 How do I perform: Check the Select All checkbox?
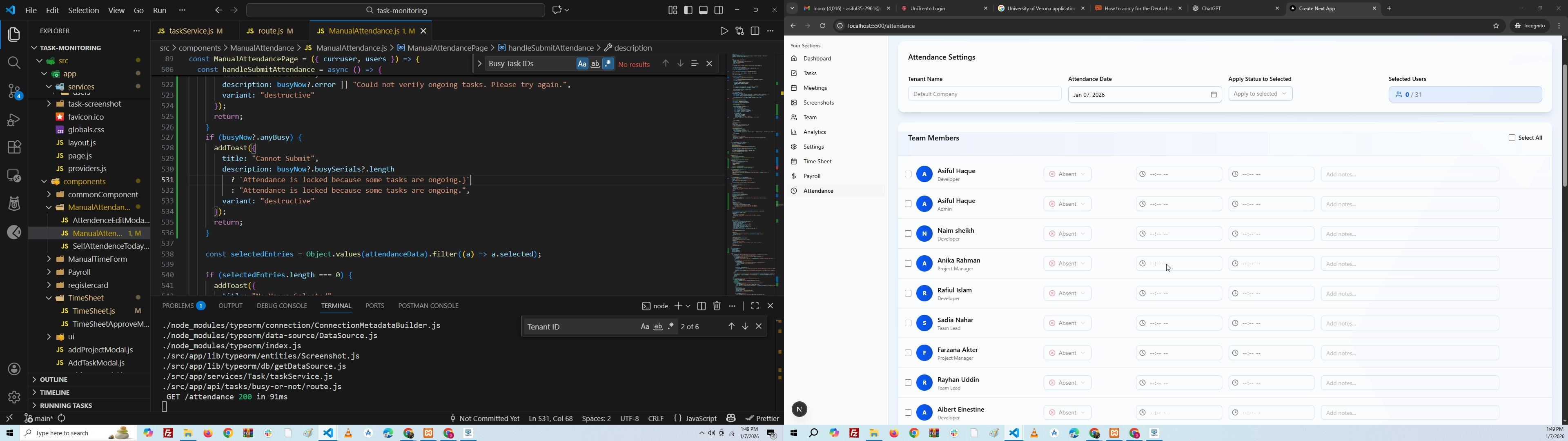tap(1511, 138)
